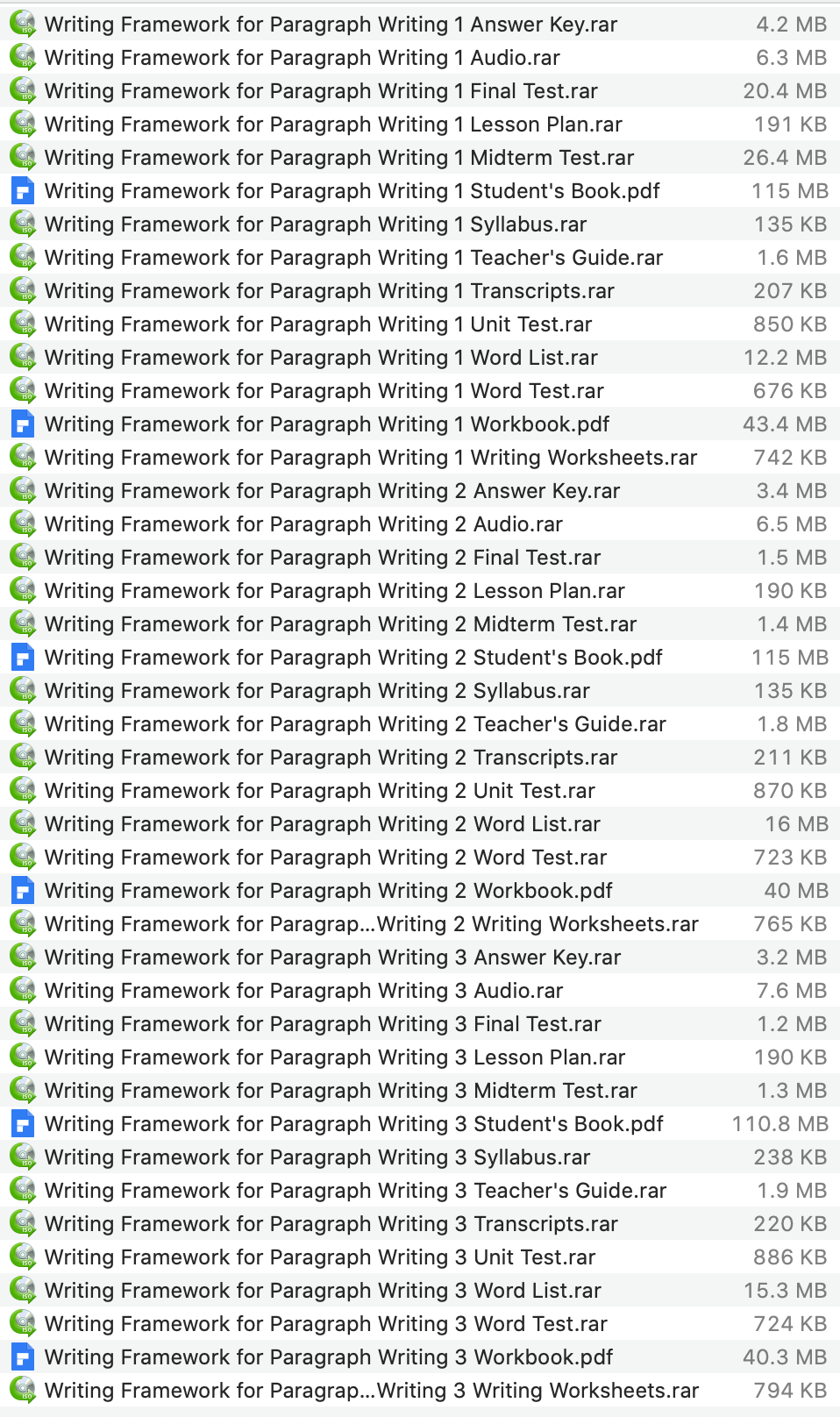The height and width of the screenshot is (1417, 840).
Task: Click the archive icon of 1 Final Test.rar
Action: point(23,90)
